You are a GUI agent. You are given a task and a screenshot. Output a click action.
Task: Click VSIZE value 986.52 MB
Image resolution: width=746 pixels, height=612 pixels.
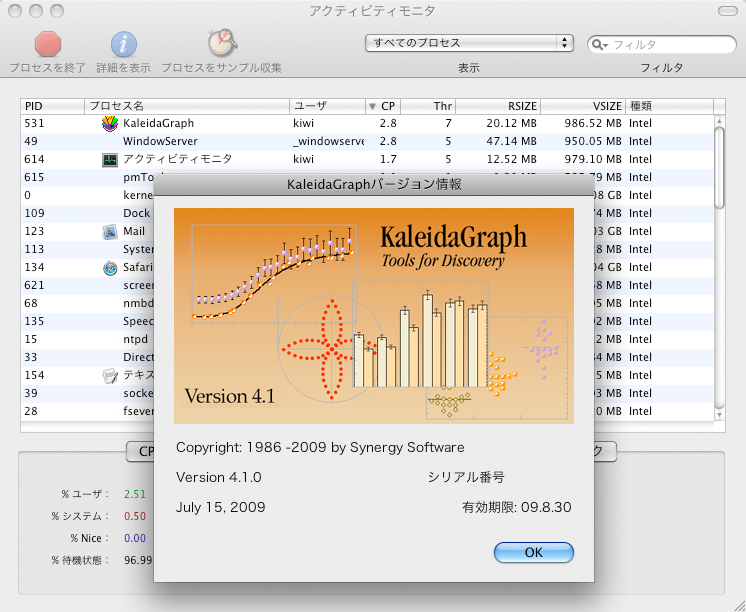click(x=593, y=123)
